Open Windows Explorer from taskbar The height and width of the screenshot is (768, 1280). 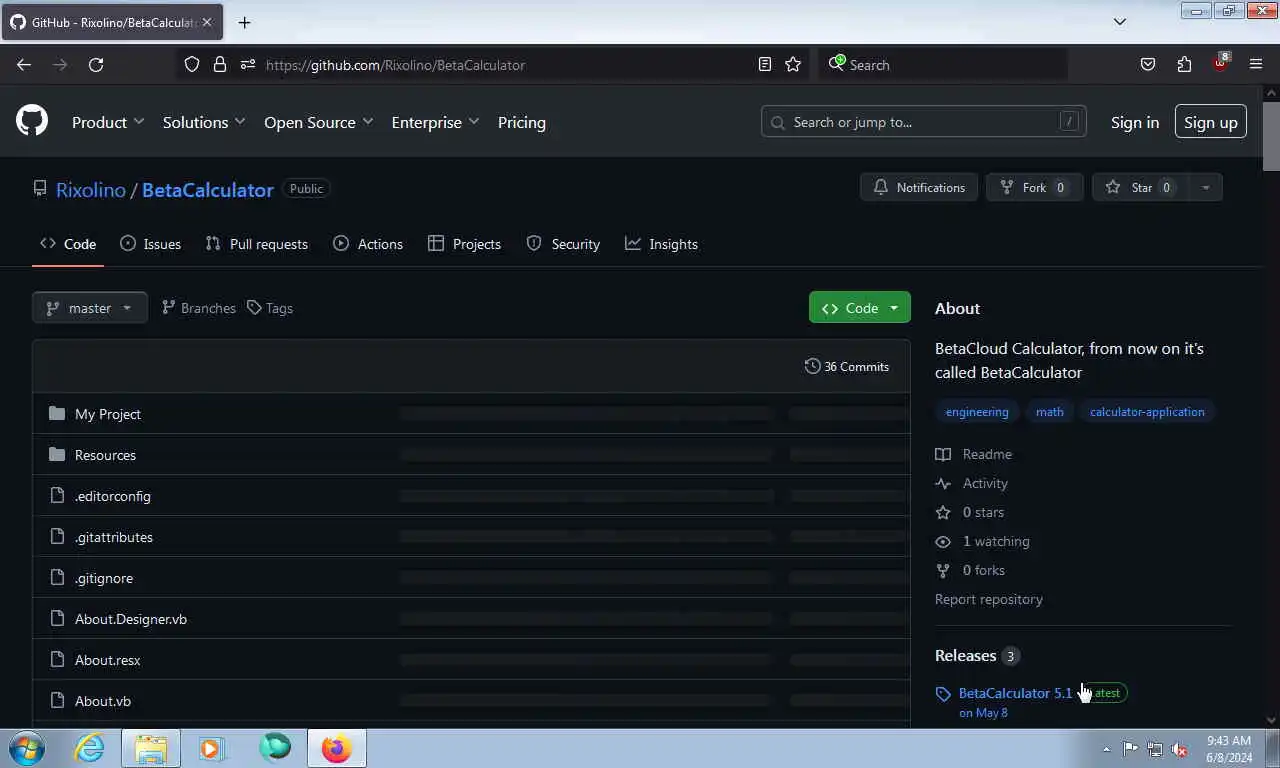pos(151,748)
